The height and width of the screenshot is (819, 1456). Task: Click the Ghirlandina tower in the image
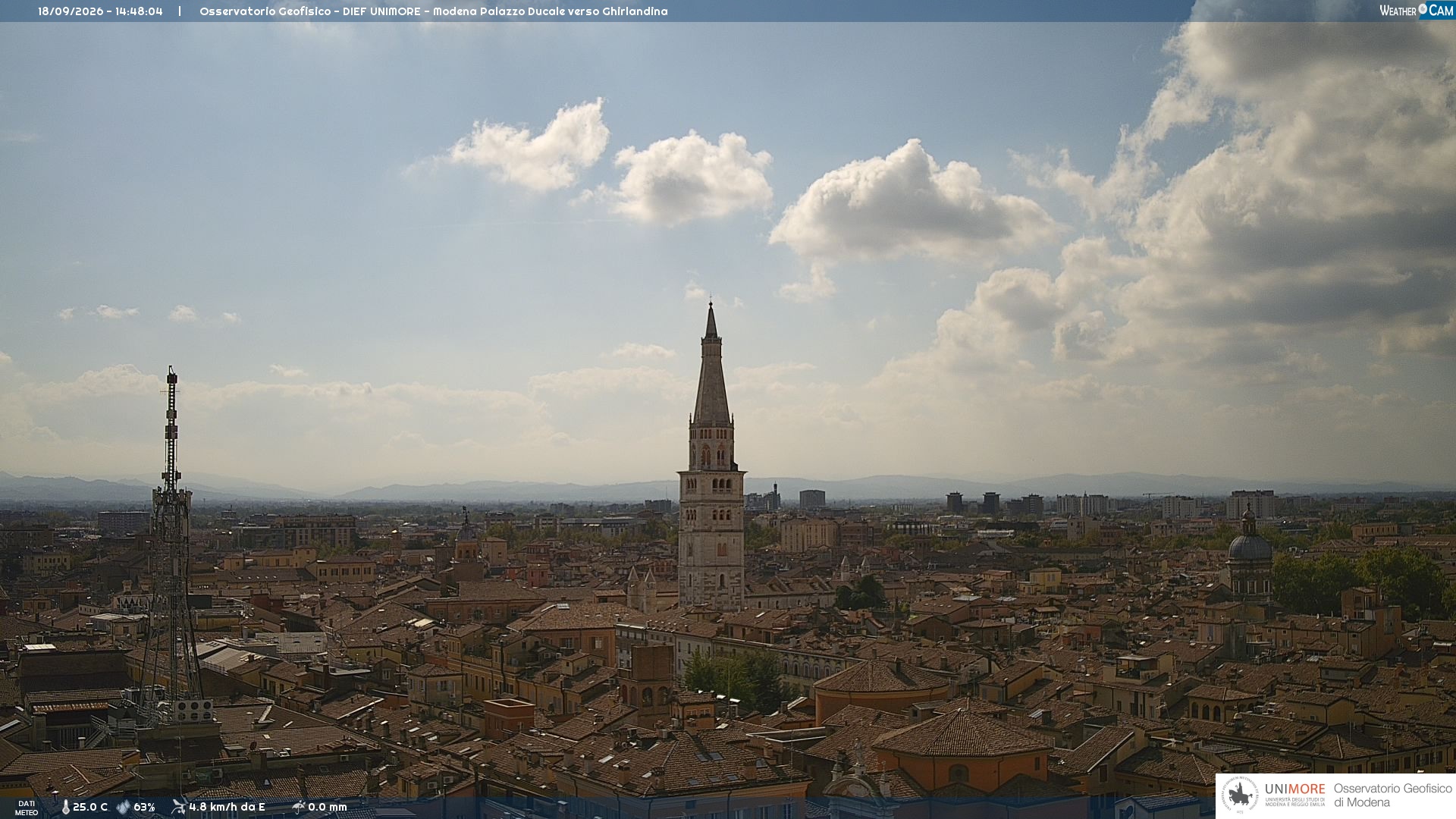tap(711, 463)
